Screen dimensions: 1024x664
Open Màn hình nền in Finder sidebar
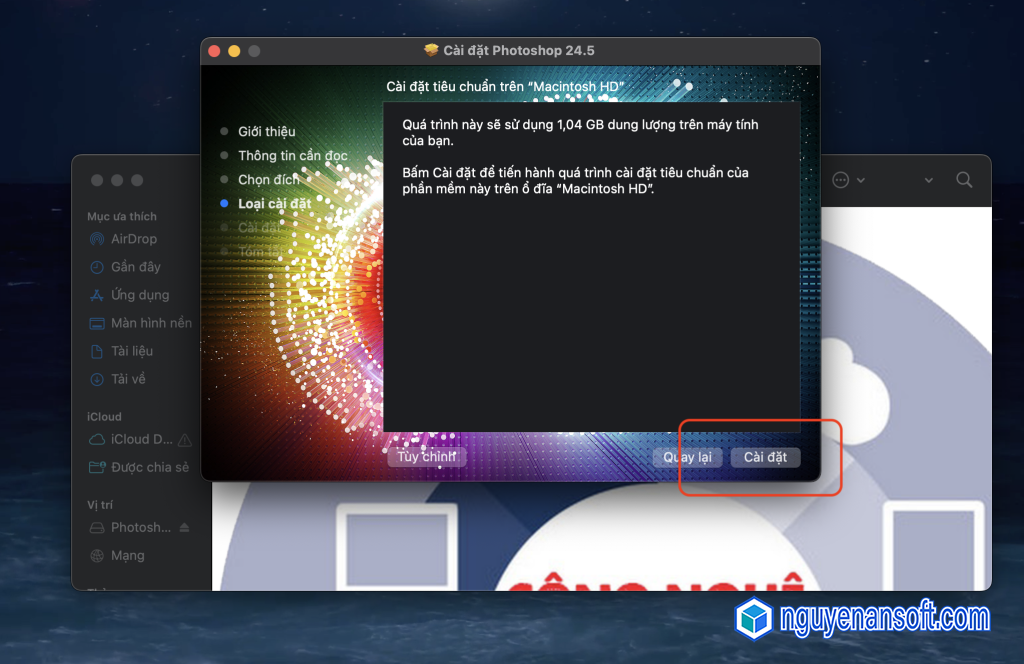[152, 323]
